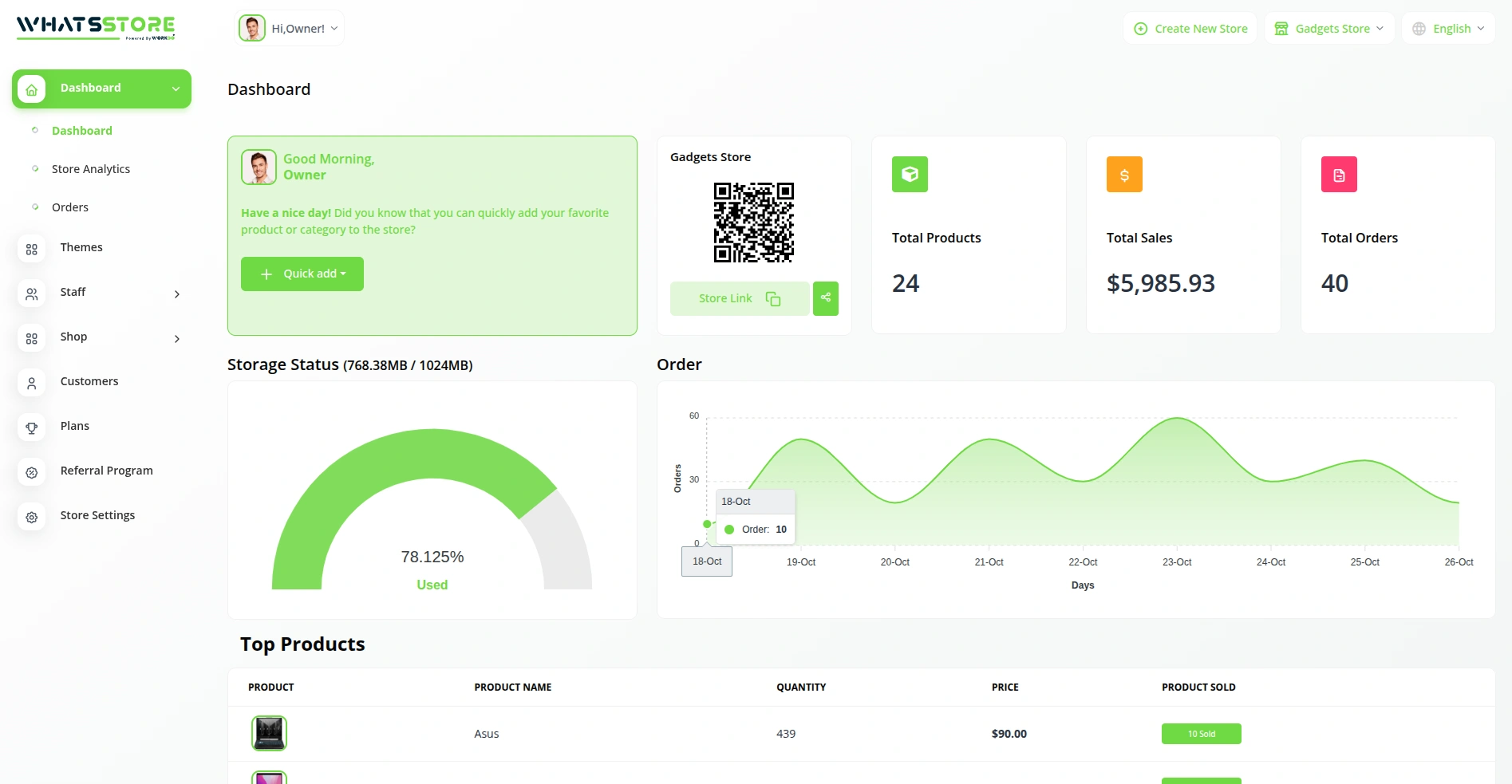The image size is (1512, 784).
Task: Open the Gadgets Store selector dropdown
Action: pos(1329,29)
